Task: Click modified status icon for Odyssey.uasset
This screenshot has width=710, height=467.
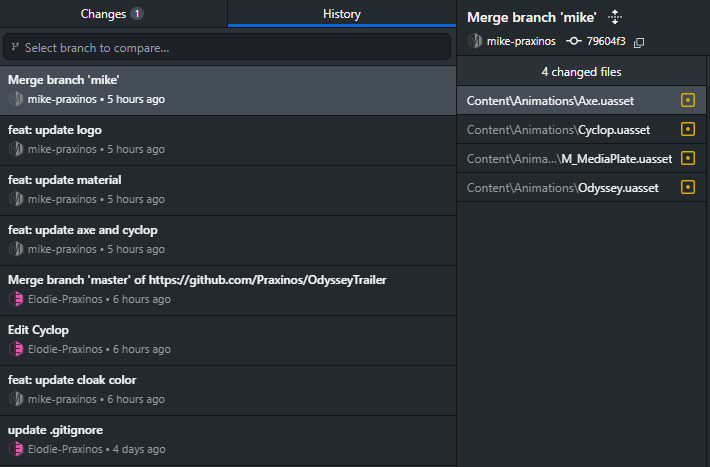Action: (x=687, y=188)
